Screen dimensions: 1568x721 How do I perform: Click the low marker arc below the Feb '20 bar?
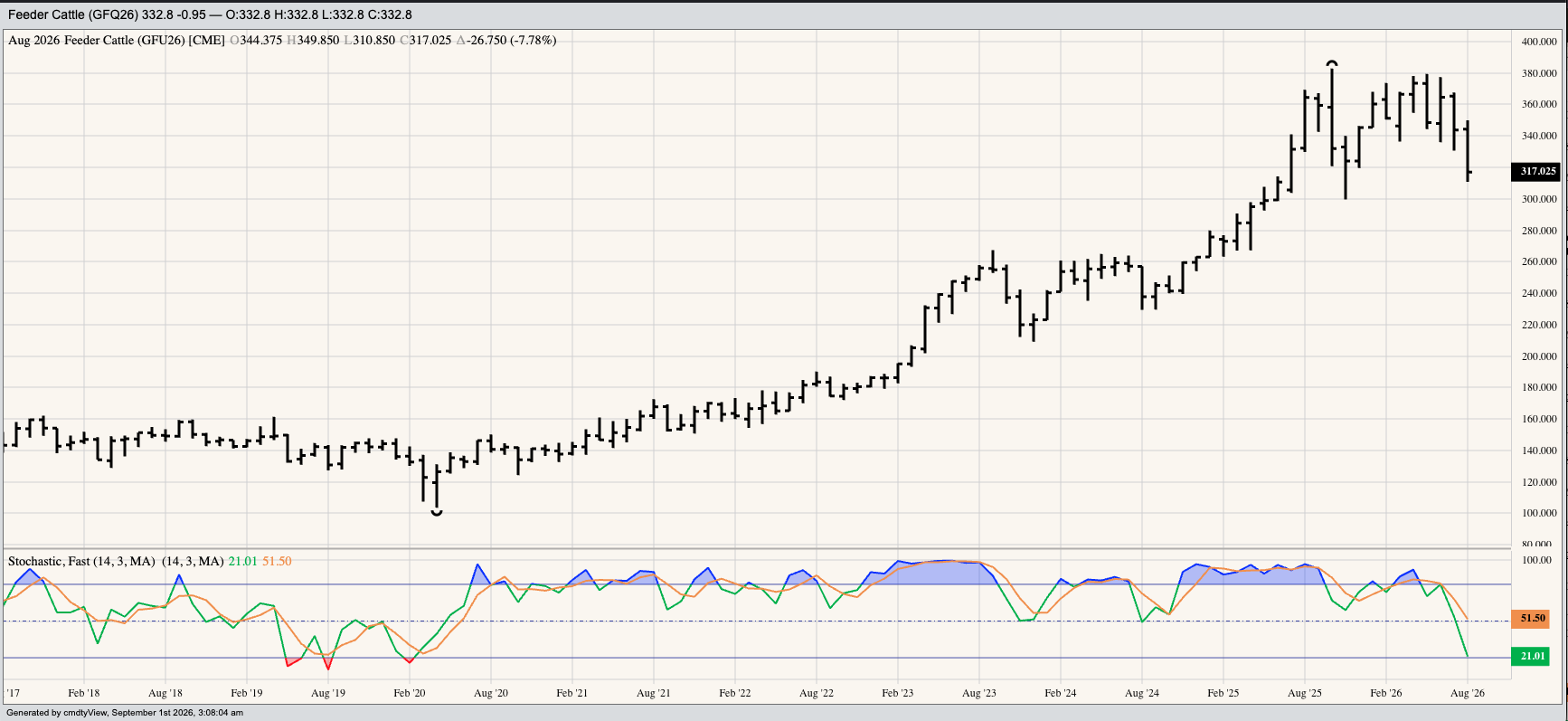[x=437, y=513]
